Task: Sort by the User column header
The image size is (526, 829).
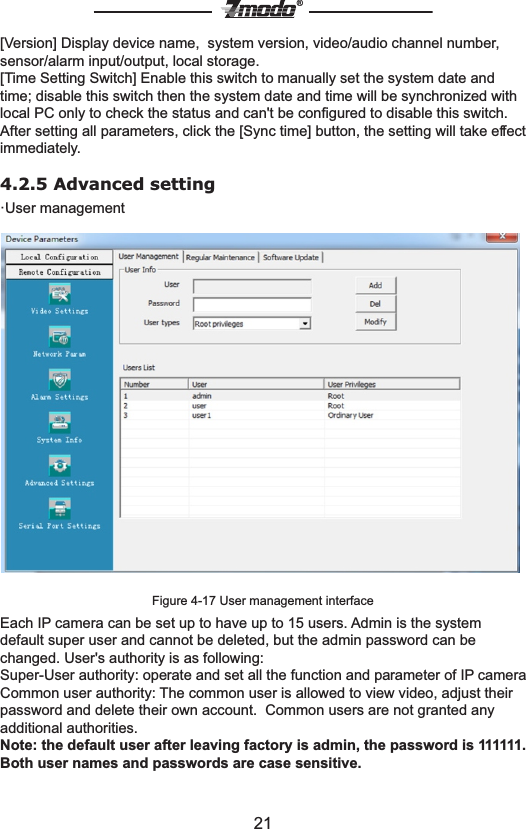Action: click(x=256, y=384)
